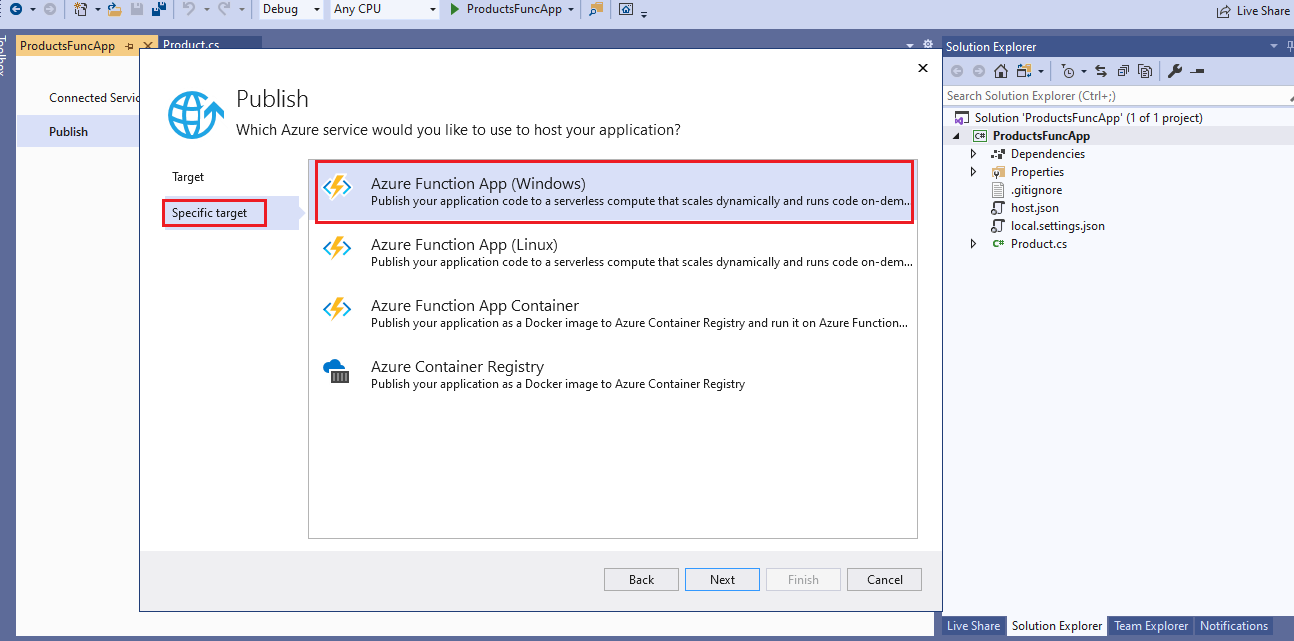Image resolution: width=1294 pixels, height=641 pixels.
Task: Choose Azure Function App (Windows)
Action: (614, 192)
